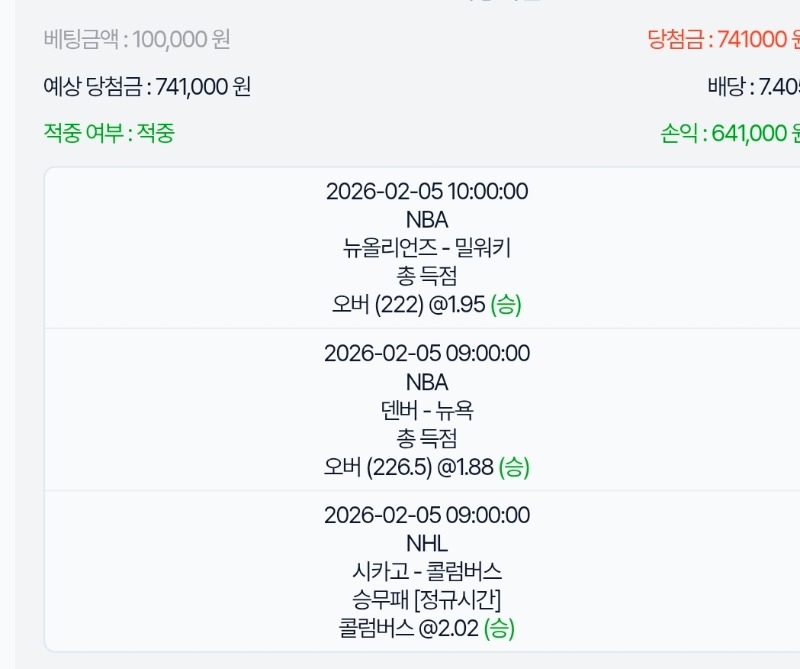Click 총 득점 under 덴버 - 뉴욕
This screenshot has width=800, height=669.
[x=427, y=438]
